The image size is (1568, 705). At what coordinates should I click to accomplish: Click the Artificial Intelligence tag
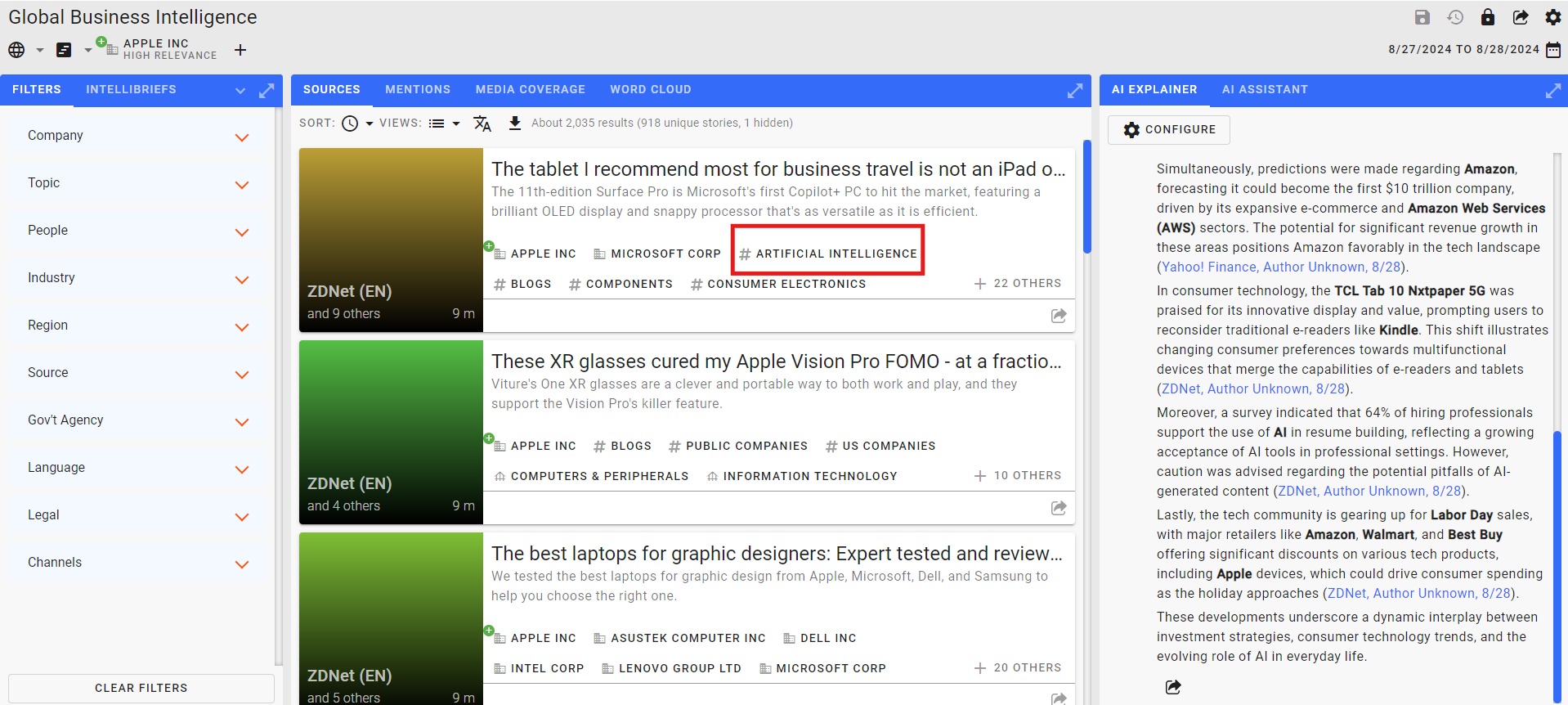828,254
